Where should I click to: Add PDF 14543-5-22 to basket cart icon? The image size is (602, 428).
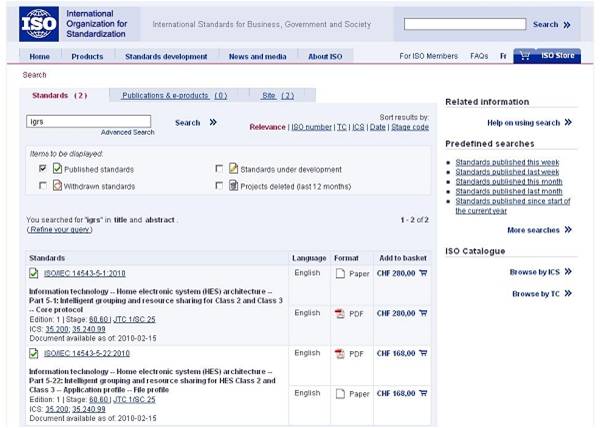pyautogui.click(x=423, y=353)
